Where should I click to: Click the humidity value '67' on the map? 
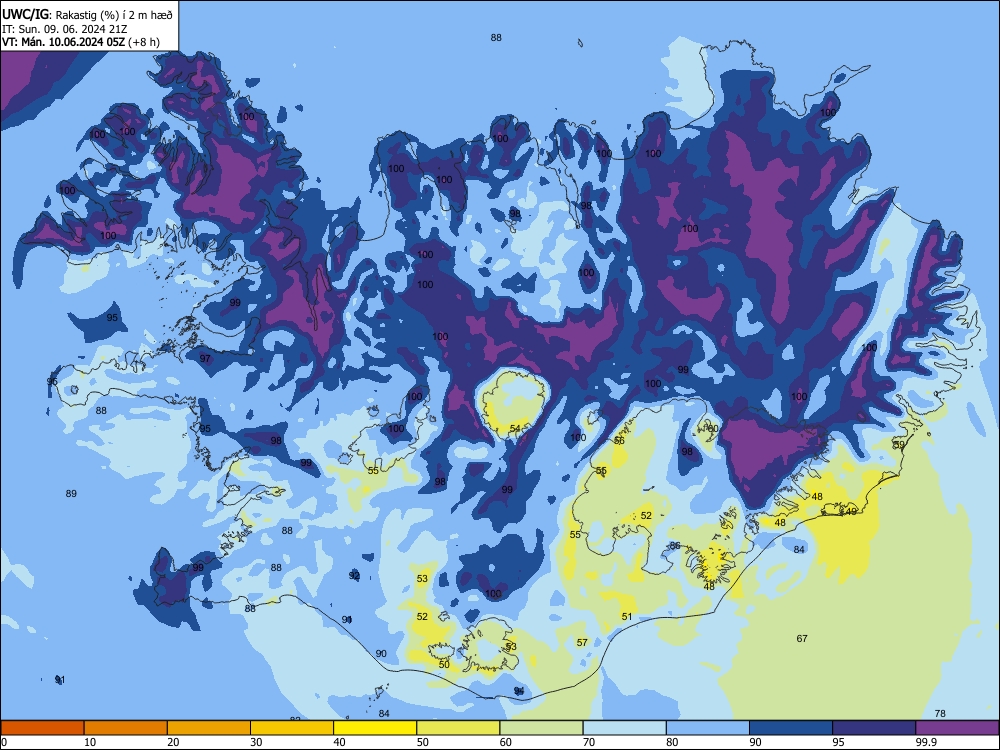click(802, 638)
